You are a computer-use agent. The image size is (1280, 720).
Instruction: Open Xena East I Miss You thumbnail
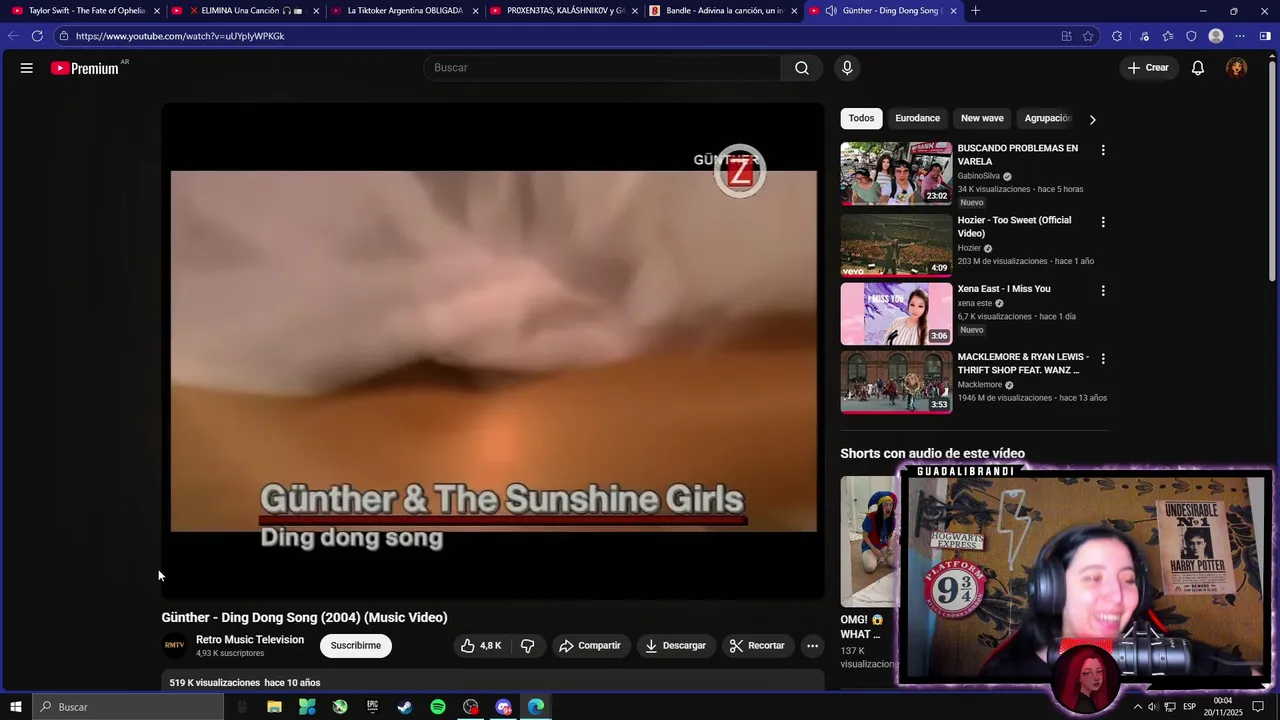896,314
